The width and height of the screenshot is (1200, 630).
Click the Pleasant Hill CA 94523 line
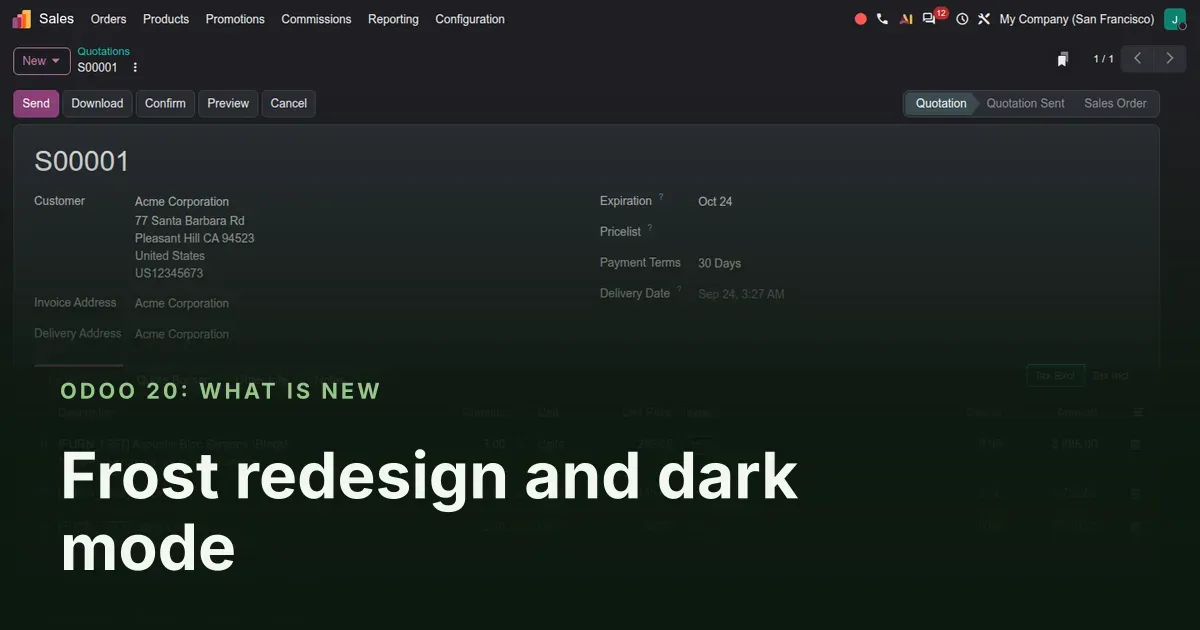195,238
